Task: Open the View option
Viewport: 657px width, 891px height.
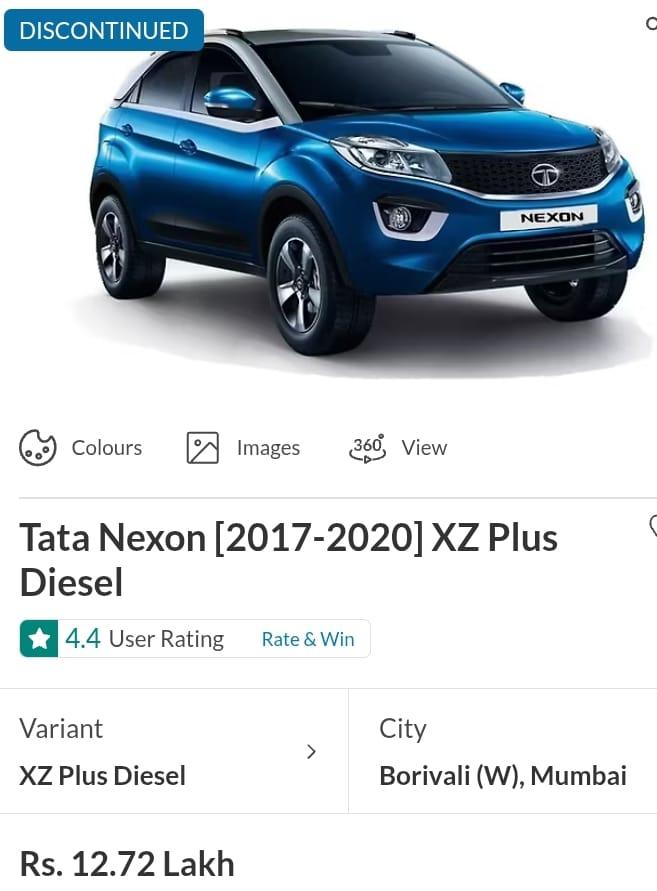Action: coord(424,448)
